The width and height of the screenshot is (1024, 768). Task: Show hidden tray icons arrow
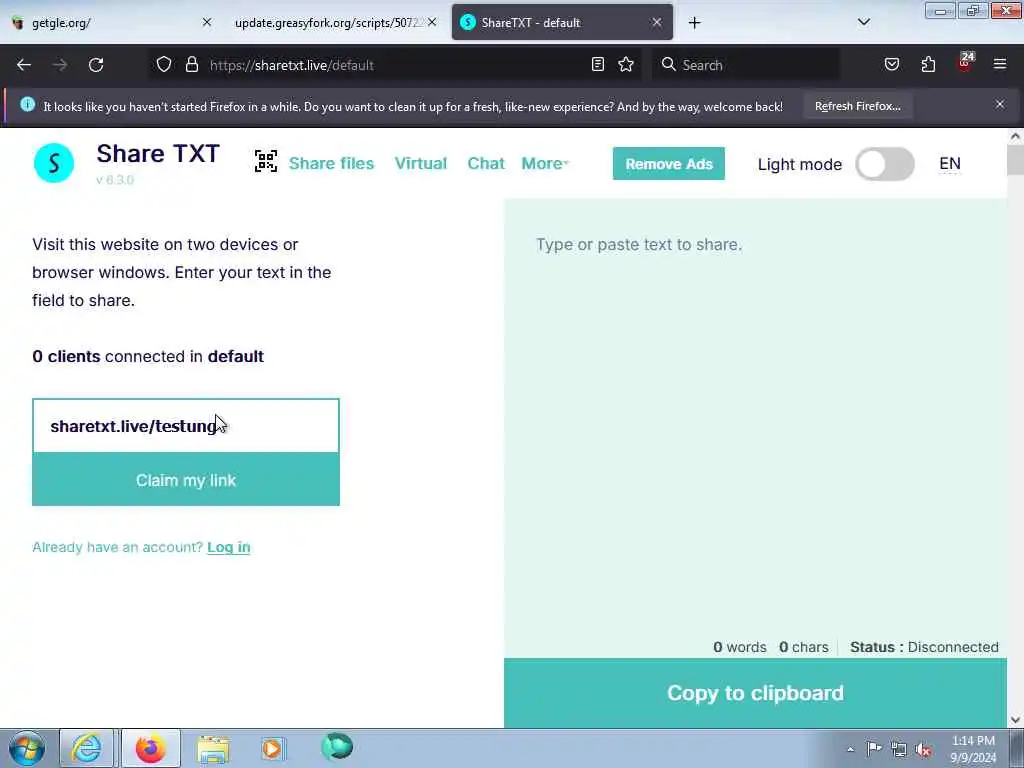(850, 750)
